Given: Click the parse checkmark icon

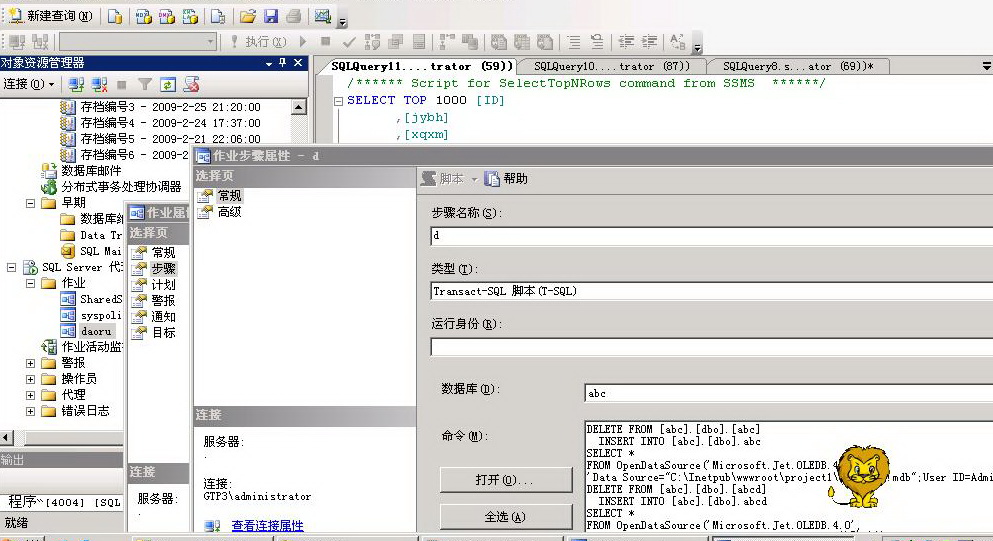Looking at the screenshot, I should click(349, 42).
